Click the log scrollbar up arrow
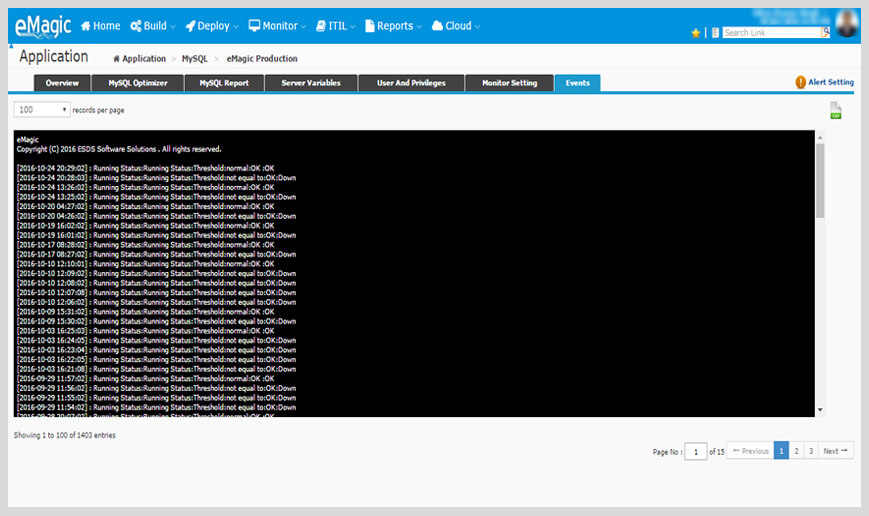Viewport: 869px width, 516px height. (820, 137)
